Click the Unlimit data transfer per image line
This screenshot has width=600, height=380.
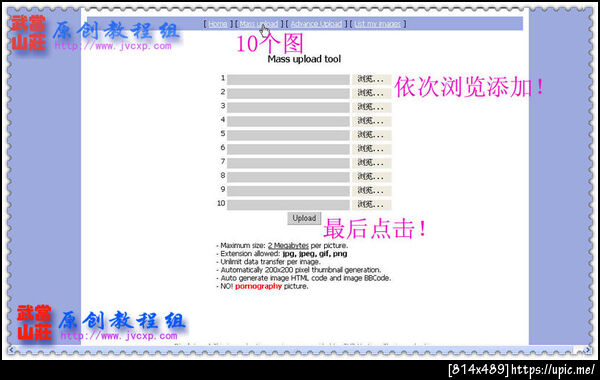pyautogui.click(x=268, y=262)
